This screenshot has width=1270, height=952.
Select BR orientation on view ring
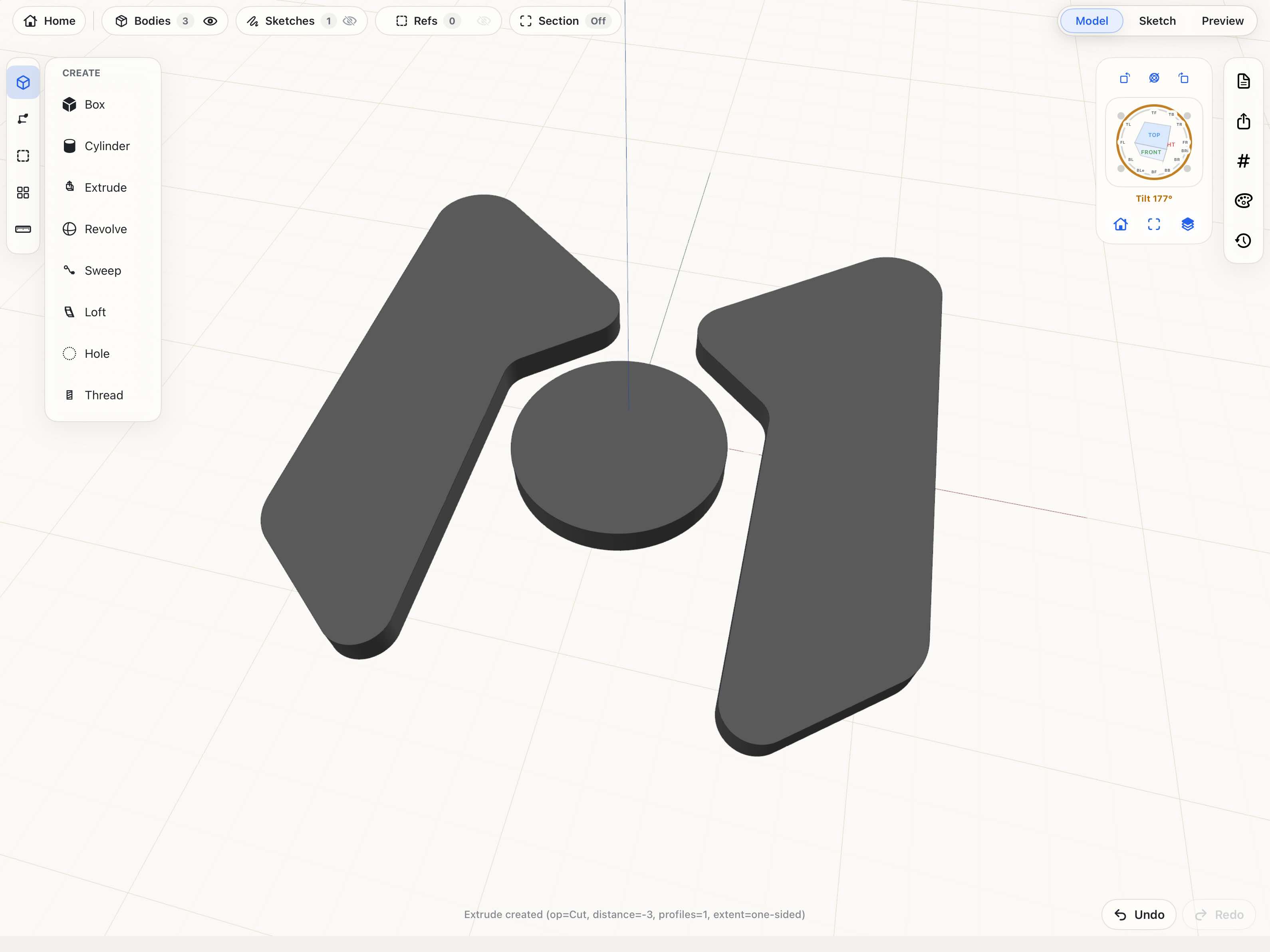point(1177,160)
